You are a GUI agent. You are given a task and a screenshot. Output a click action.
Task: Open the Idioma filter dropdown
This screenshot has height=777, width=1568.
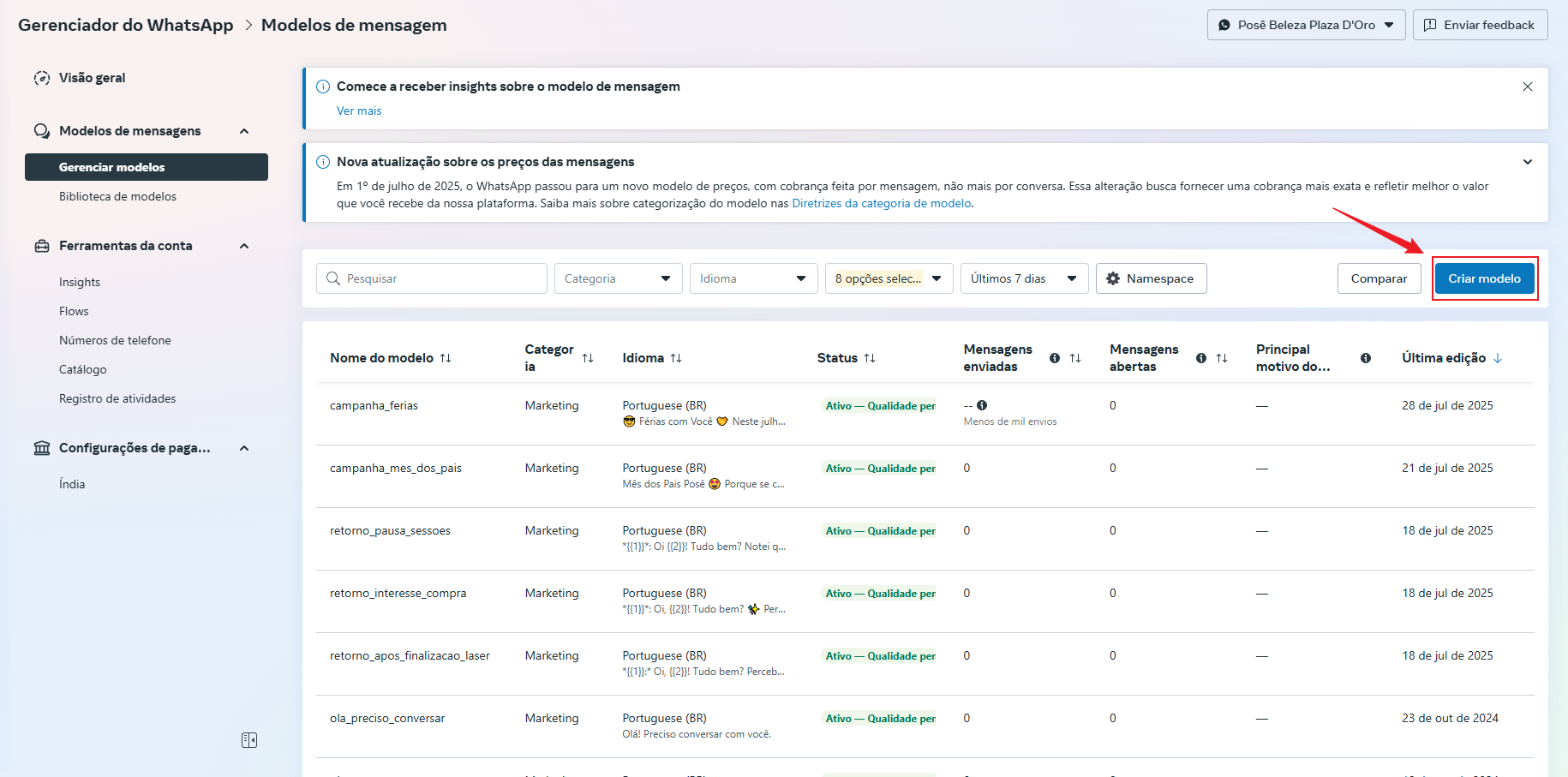753,278
